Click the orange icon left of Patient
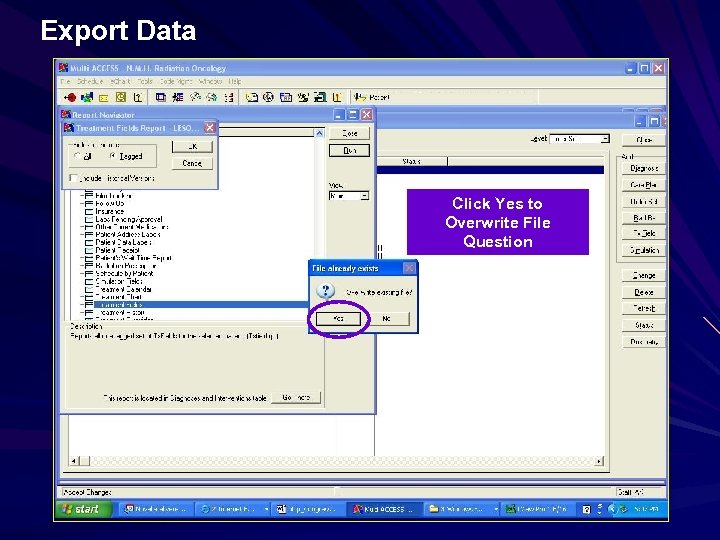720x540 pixels. (x=338, y=97)
